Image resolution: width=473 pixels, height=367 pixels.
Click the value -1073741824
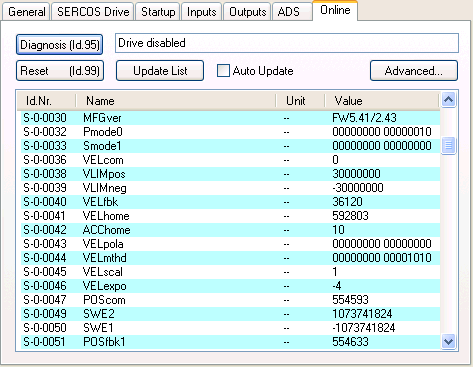[x=364, y=328]
